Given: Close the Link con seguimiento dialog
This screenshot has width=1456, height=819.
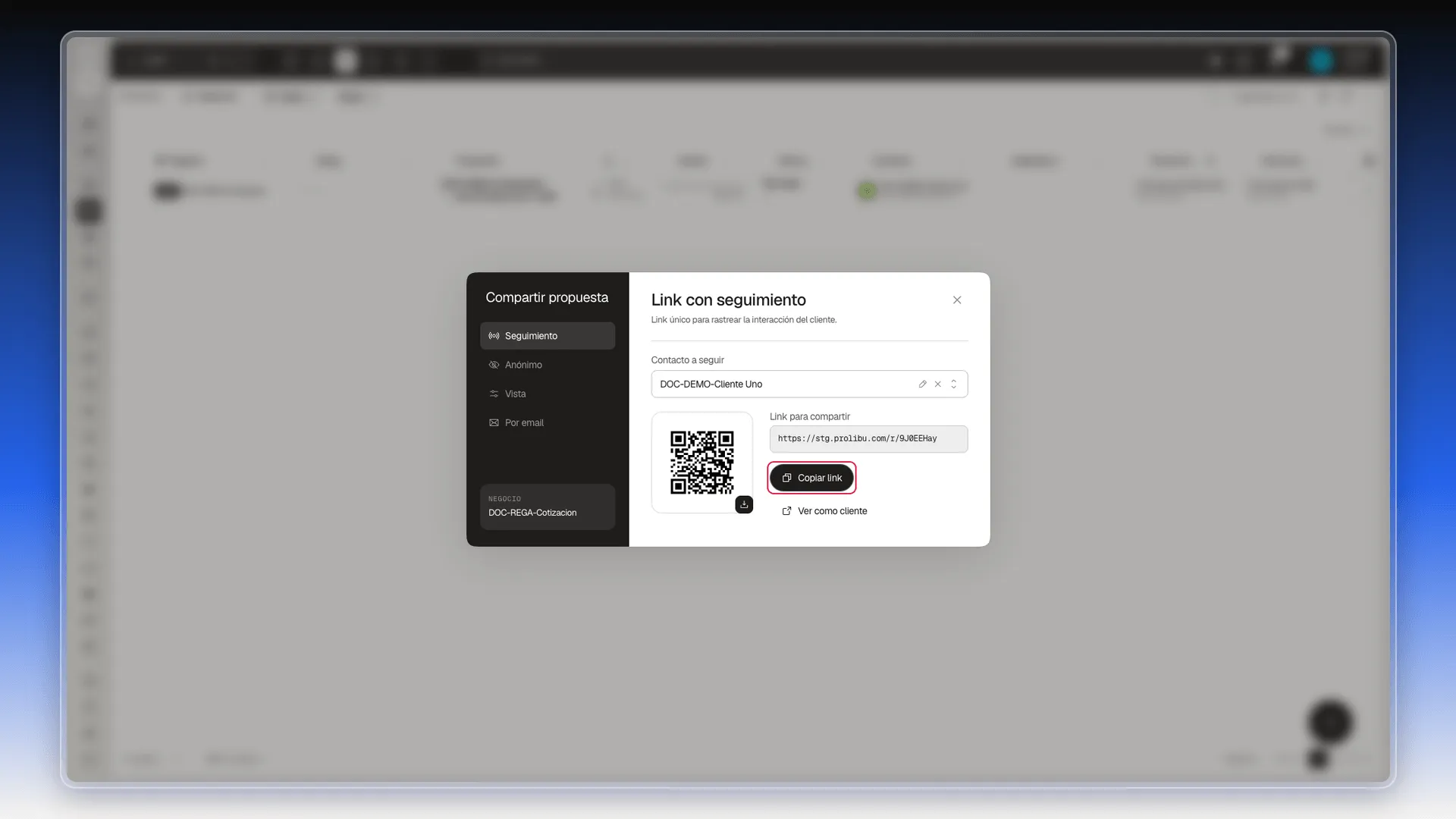Looking at the screenshot, I should (x=957, y=300).
